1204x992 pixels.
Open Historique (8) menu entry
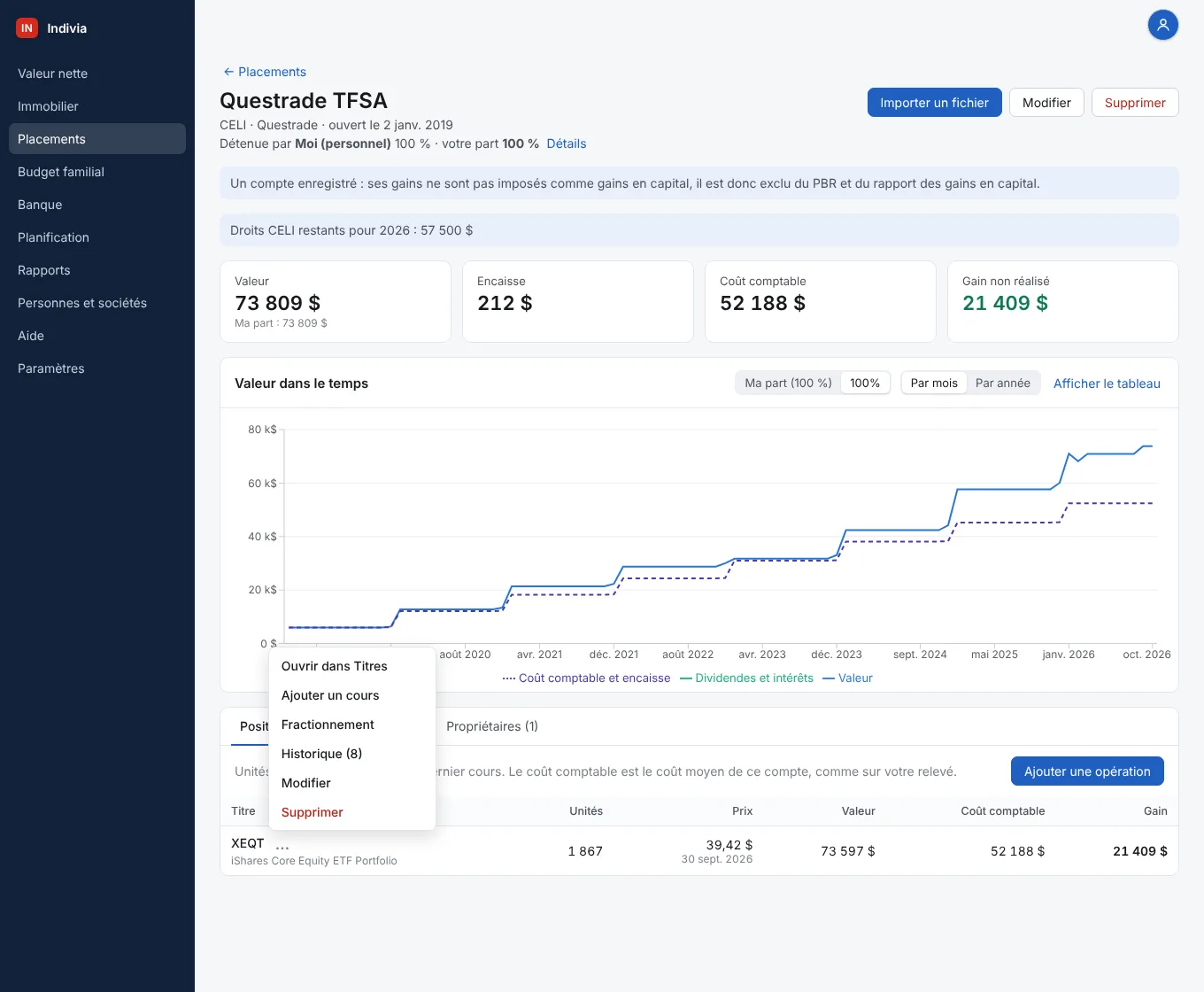351,754
